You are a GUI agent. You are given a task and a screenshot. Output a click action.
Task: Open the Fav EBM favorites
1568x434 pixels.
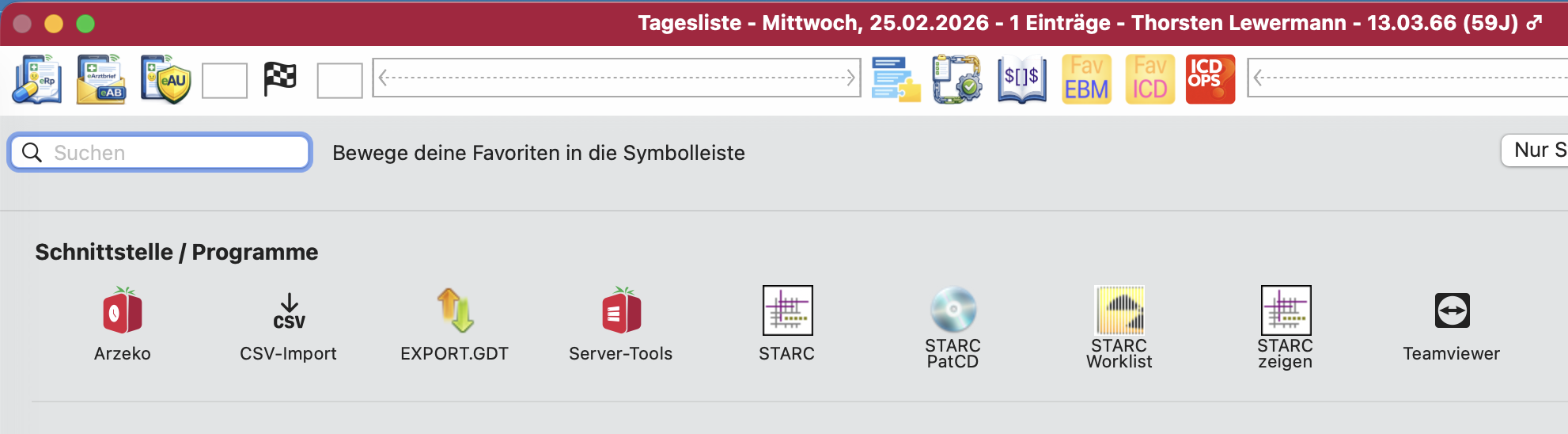(x=1086, y=79)
